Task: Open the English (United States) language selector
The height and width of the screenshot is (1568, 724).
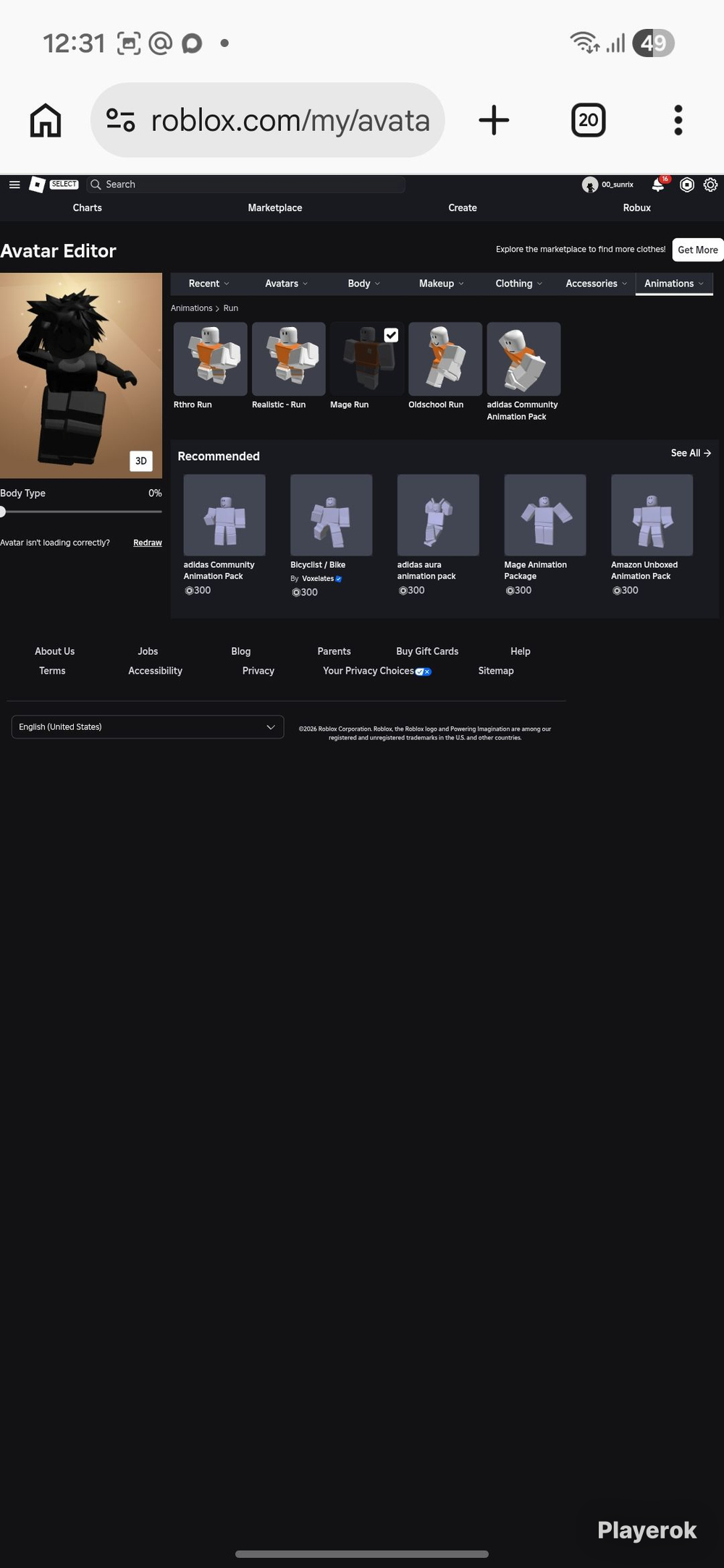Action: pyautogui.click(x=148, y=727)
